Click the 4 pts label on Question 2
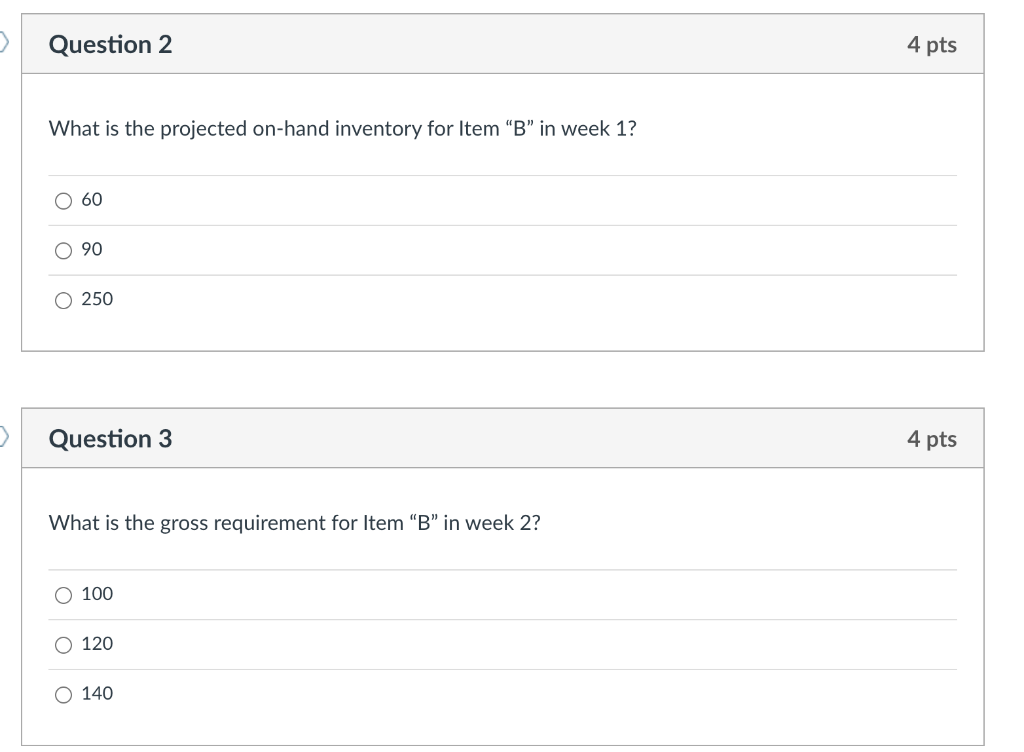The image size is (1024, 752). (x=931, y=45)
